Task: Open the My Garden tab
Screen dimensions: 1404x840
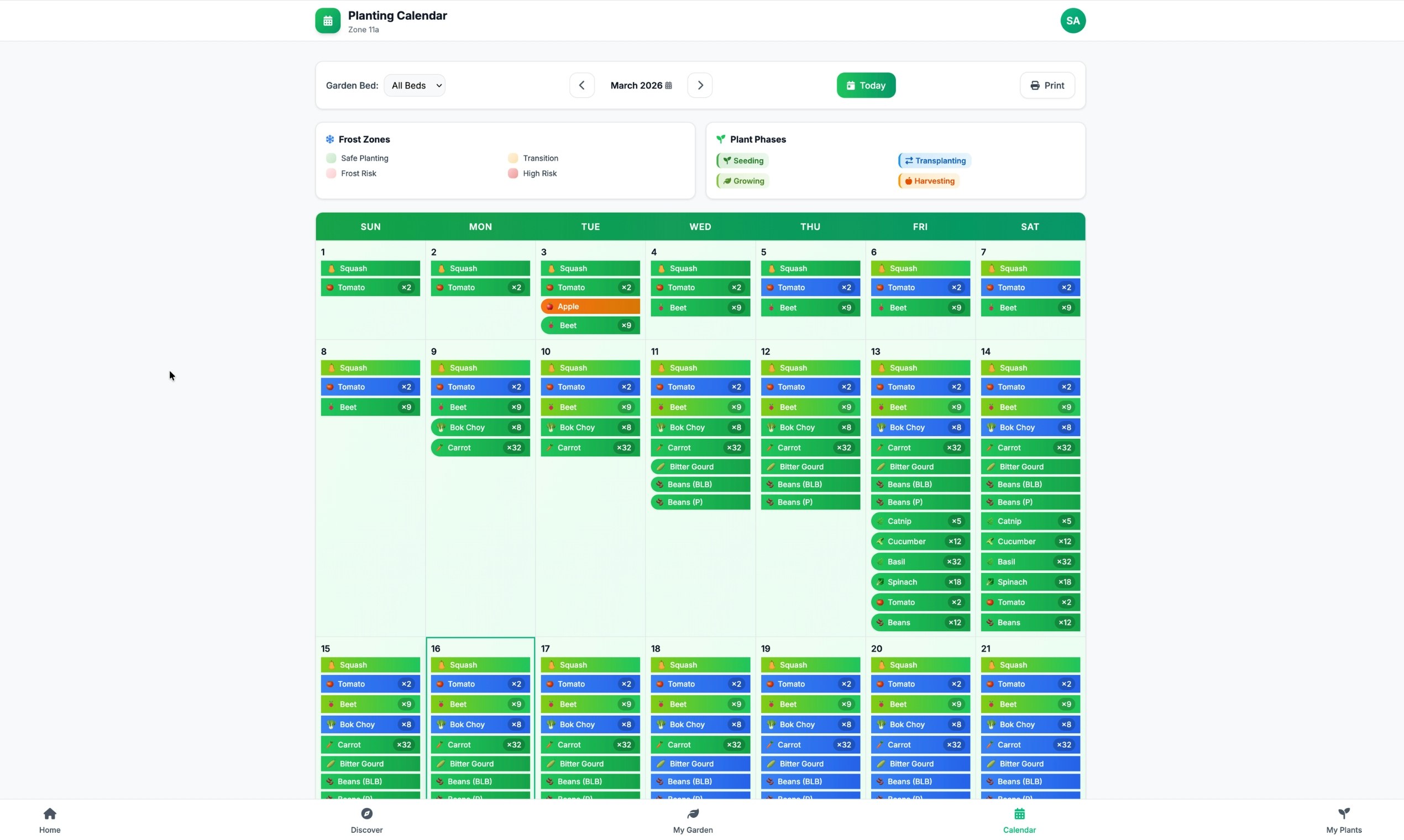Action: pyautogui.click(x=693, y=820)
